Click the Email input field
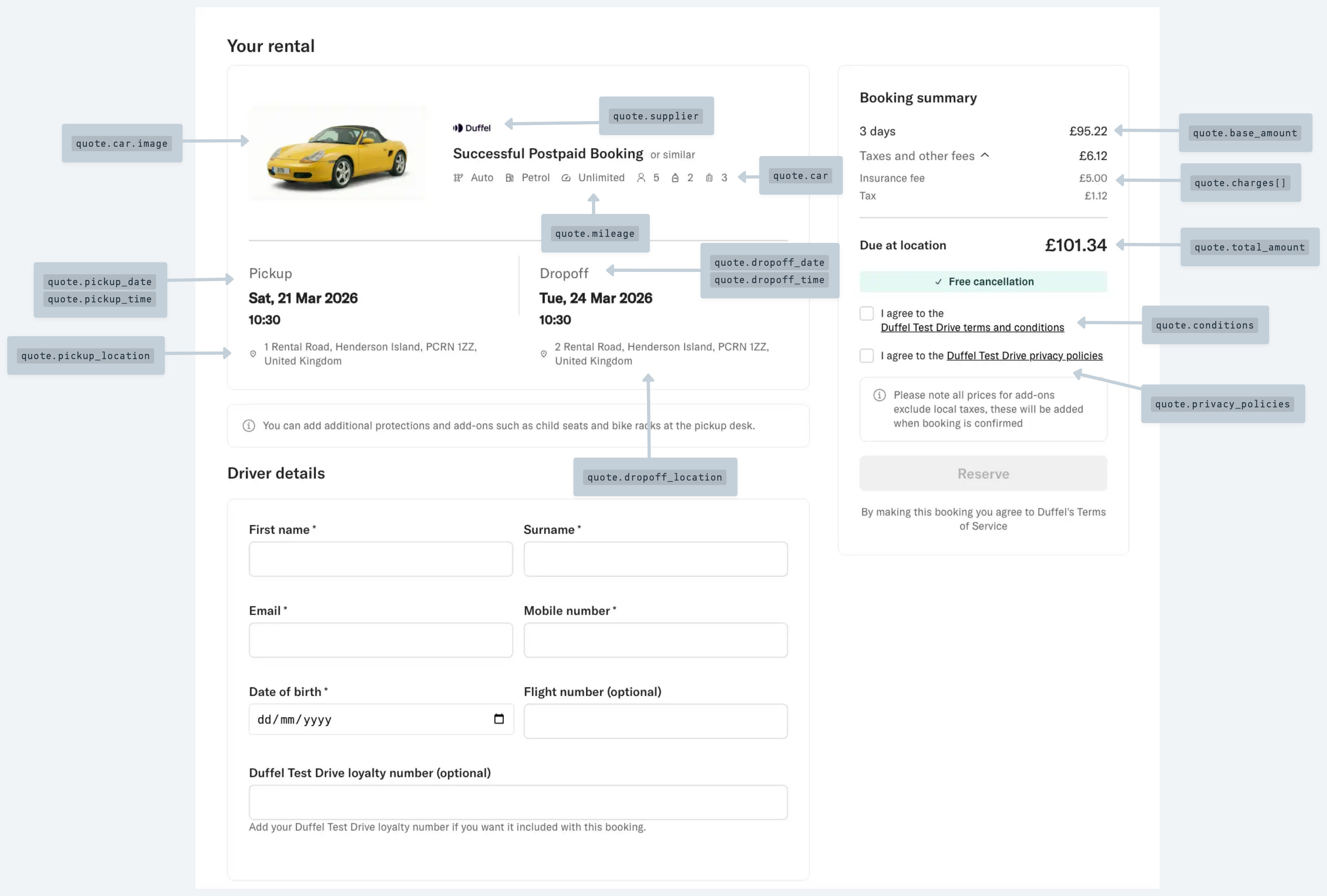 [380, 639]
